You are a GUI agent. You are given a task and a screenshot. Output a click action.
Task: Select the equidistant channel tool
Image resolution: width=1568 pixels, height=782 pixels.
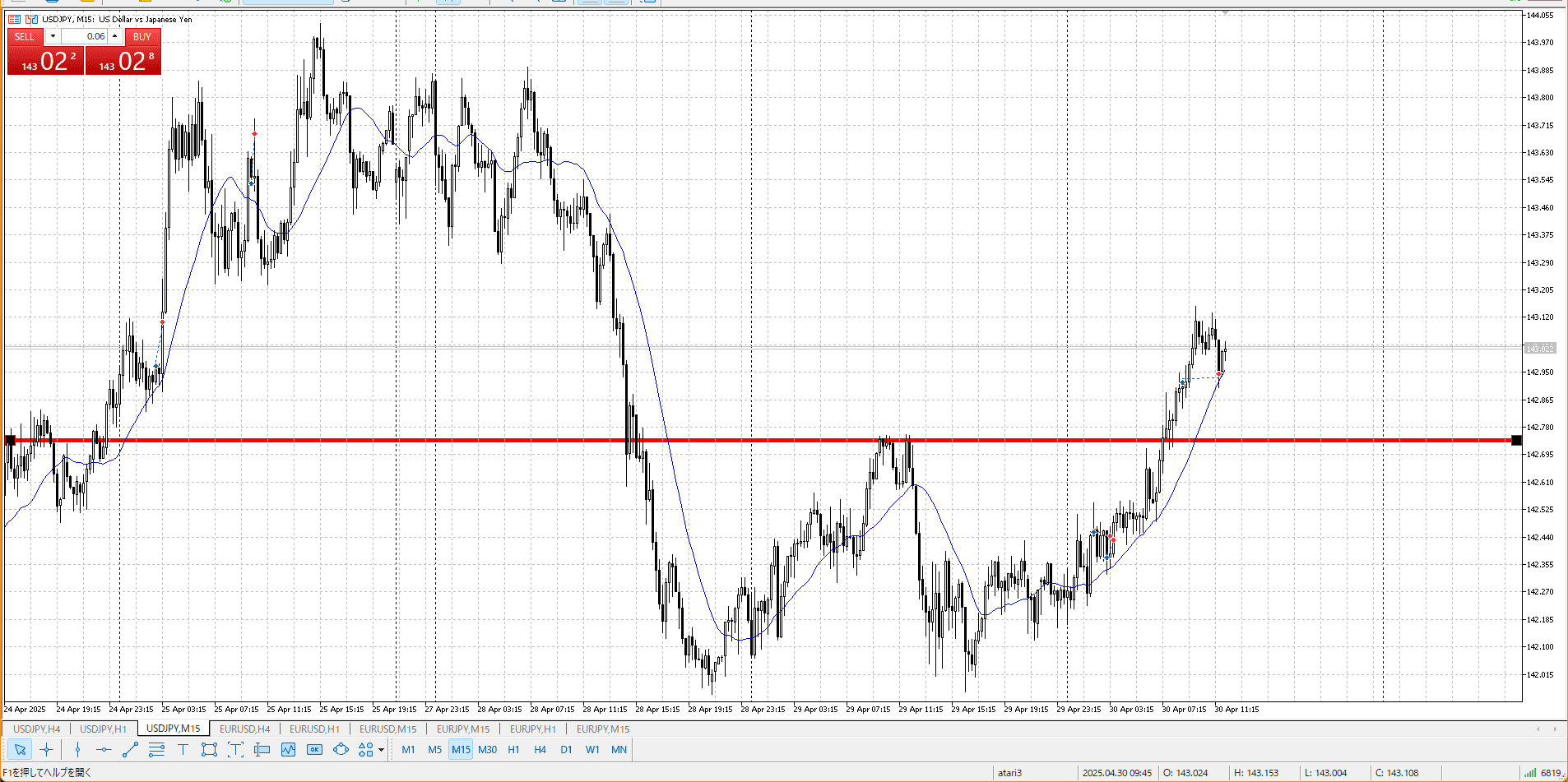pos(156,749)
